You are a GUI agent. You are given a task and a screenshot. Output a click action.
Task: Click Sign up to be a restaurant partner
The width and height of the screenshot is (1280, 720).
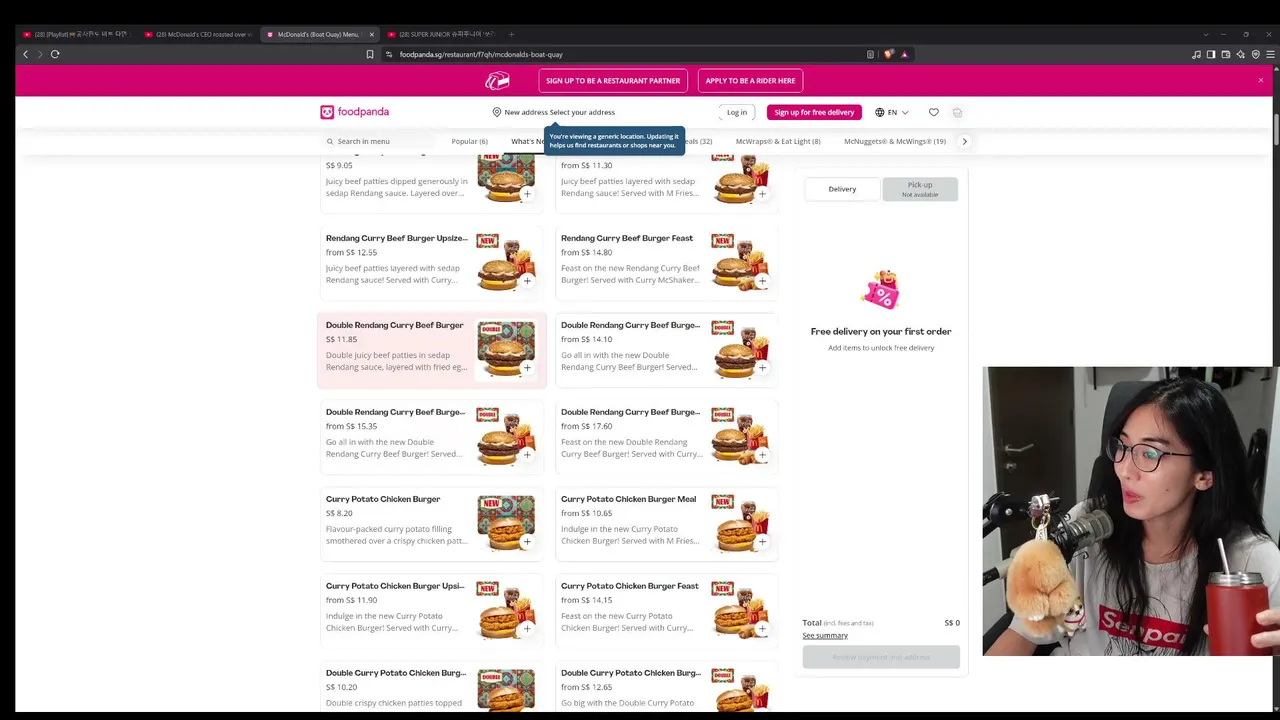point(613,81)
